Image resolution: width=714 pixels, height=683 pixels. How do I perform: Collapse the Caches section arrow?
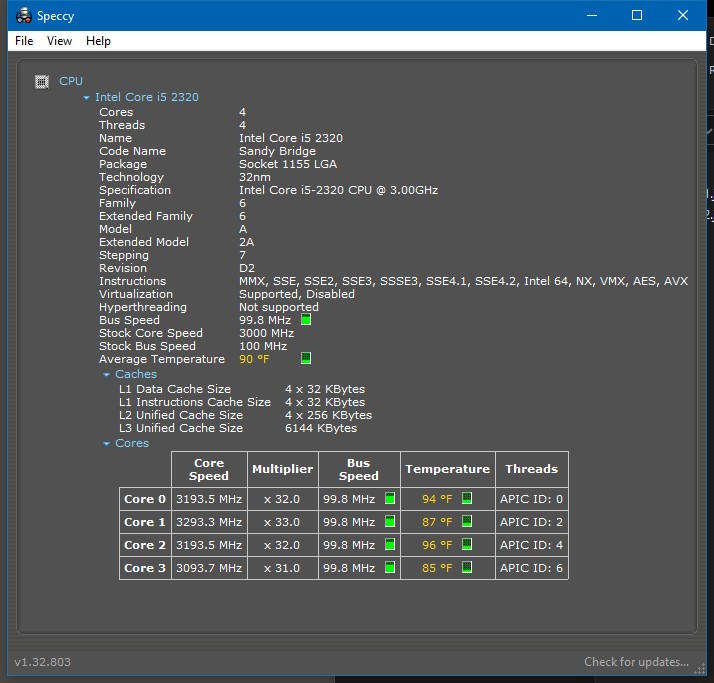click(107, 375)
